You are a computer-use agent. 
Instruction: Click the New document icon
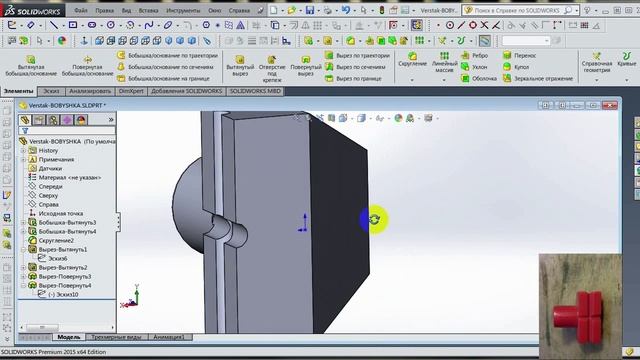(x=273, y=10)
